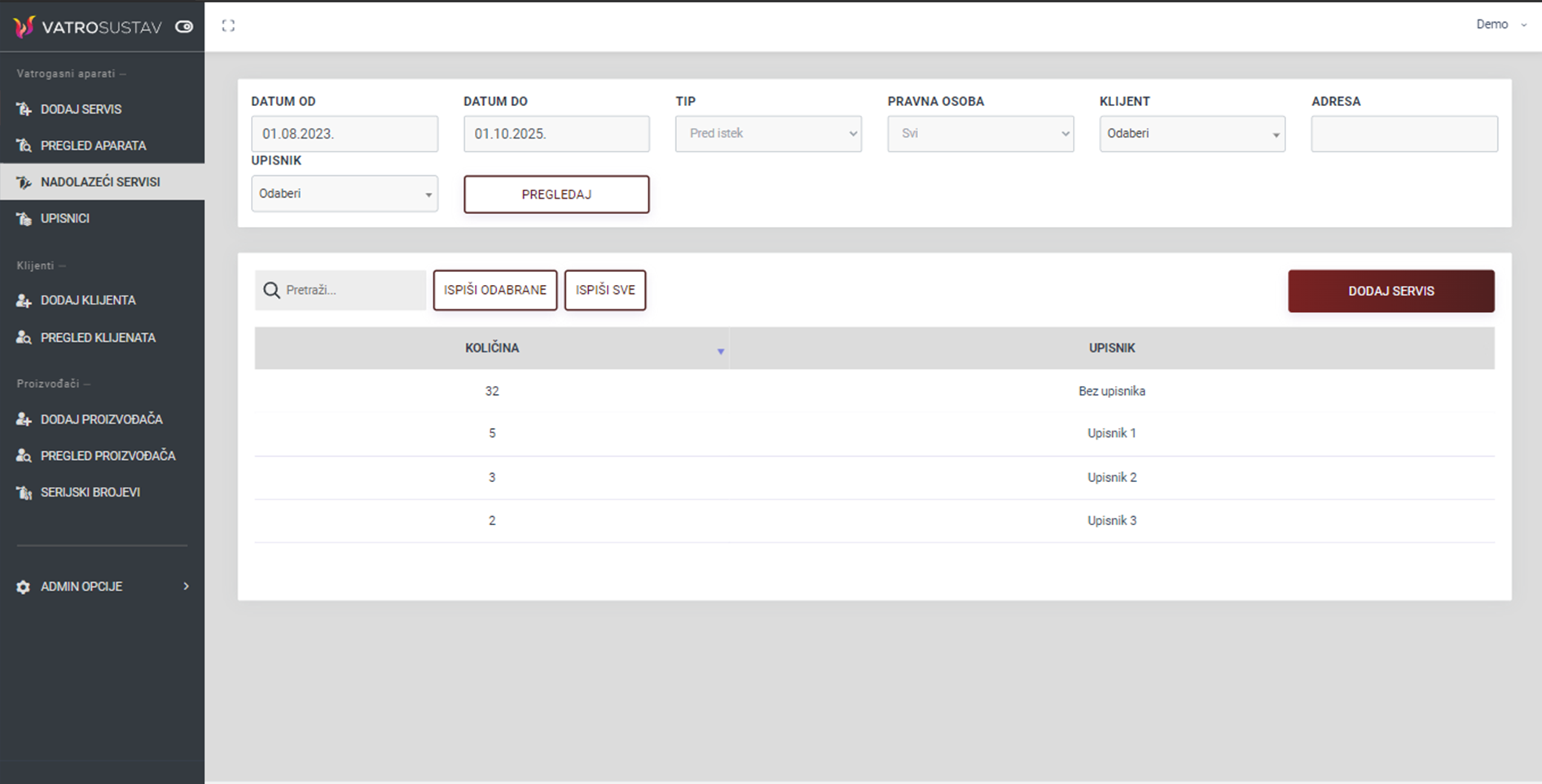Click the Admin opcije gear icon
The height and width of the screenshot is (784, 1542).
point(24,587)
